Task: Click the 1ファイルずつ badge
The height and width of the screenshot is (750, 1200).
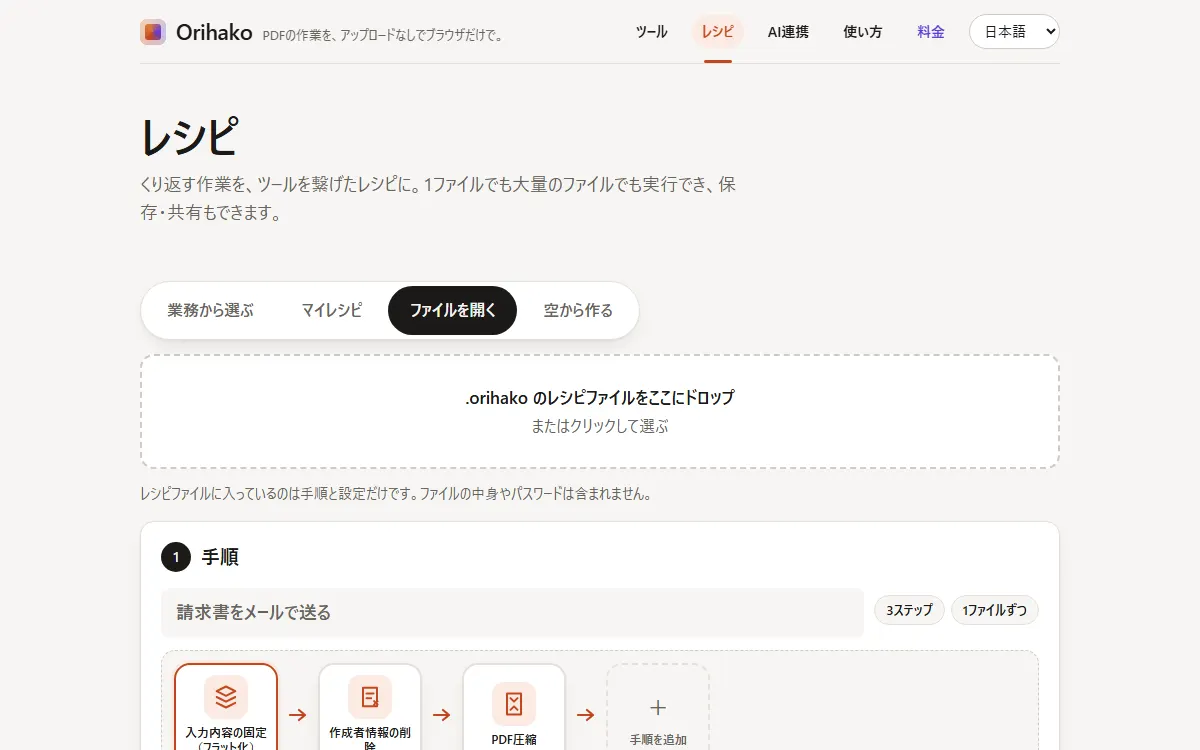Action: pyautogui.click(x=995, y=610)
